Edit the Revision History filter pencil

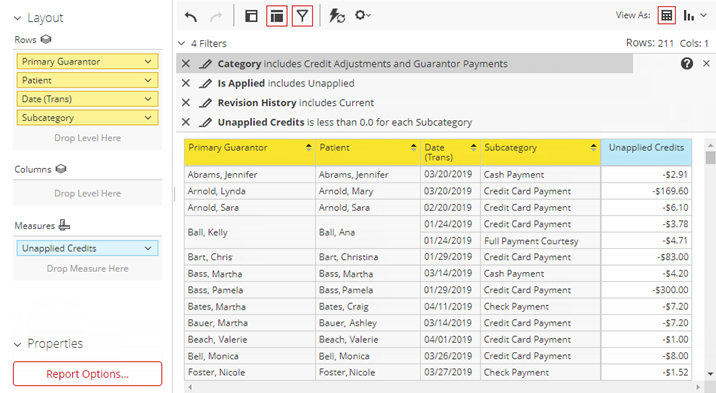coord(206,103)
